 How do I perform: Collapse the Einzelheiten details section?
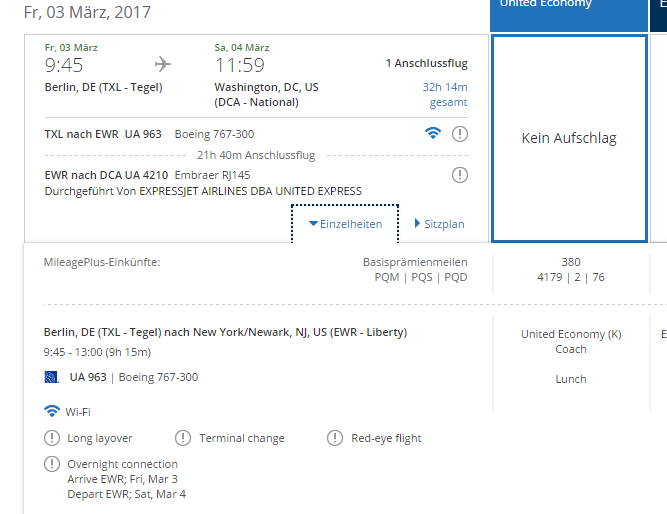pyautogui.click(x=345, y=224)
